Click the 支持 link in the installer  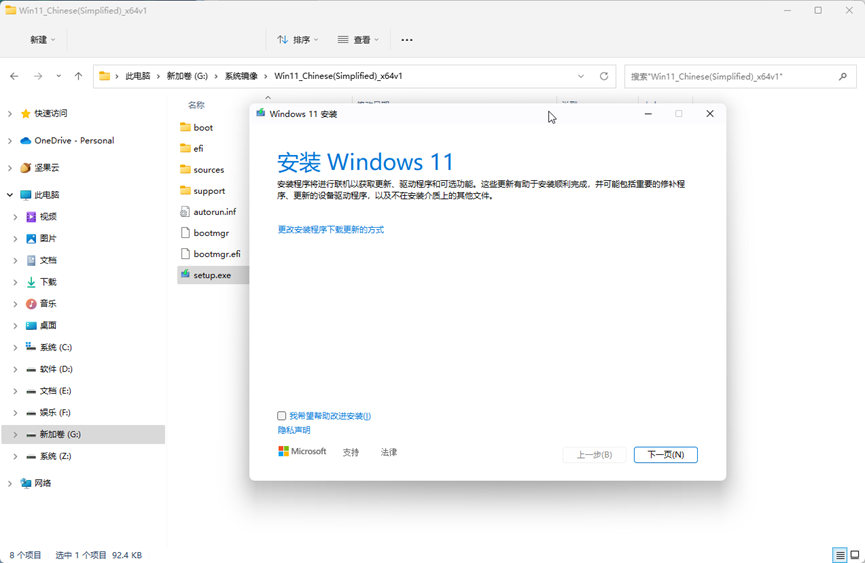(351, 452)
